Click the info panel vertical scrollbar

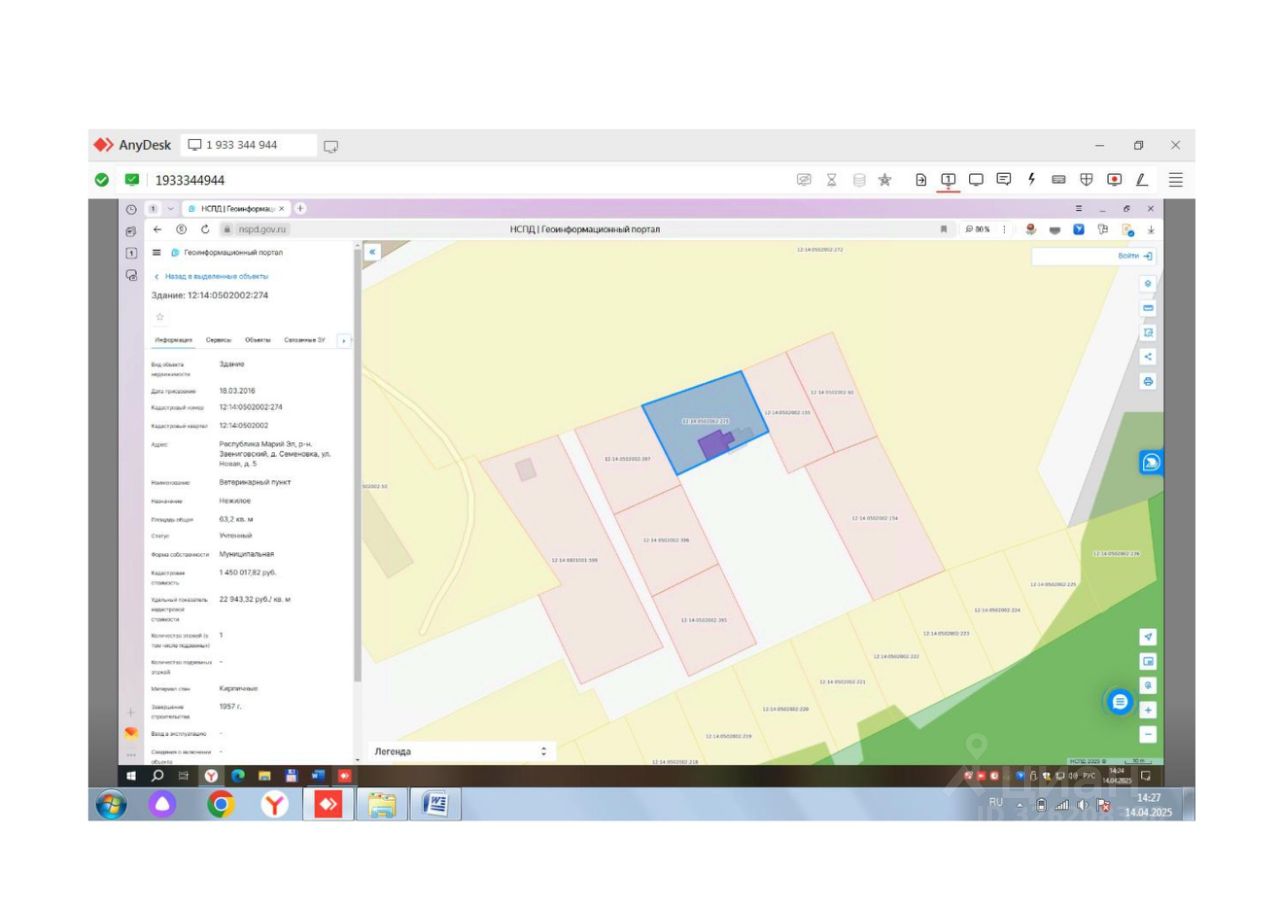[x=357, y=465]
